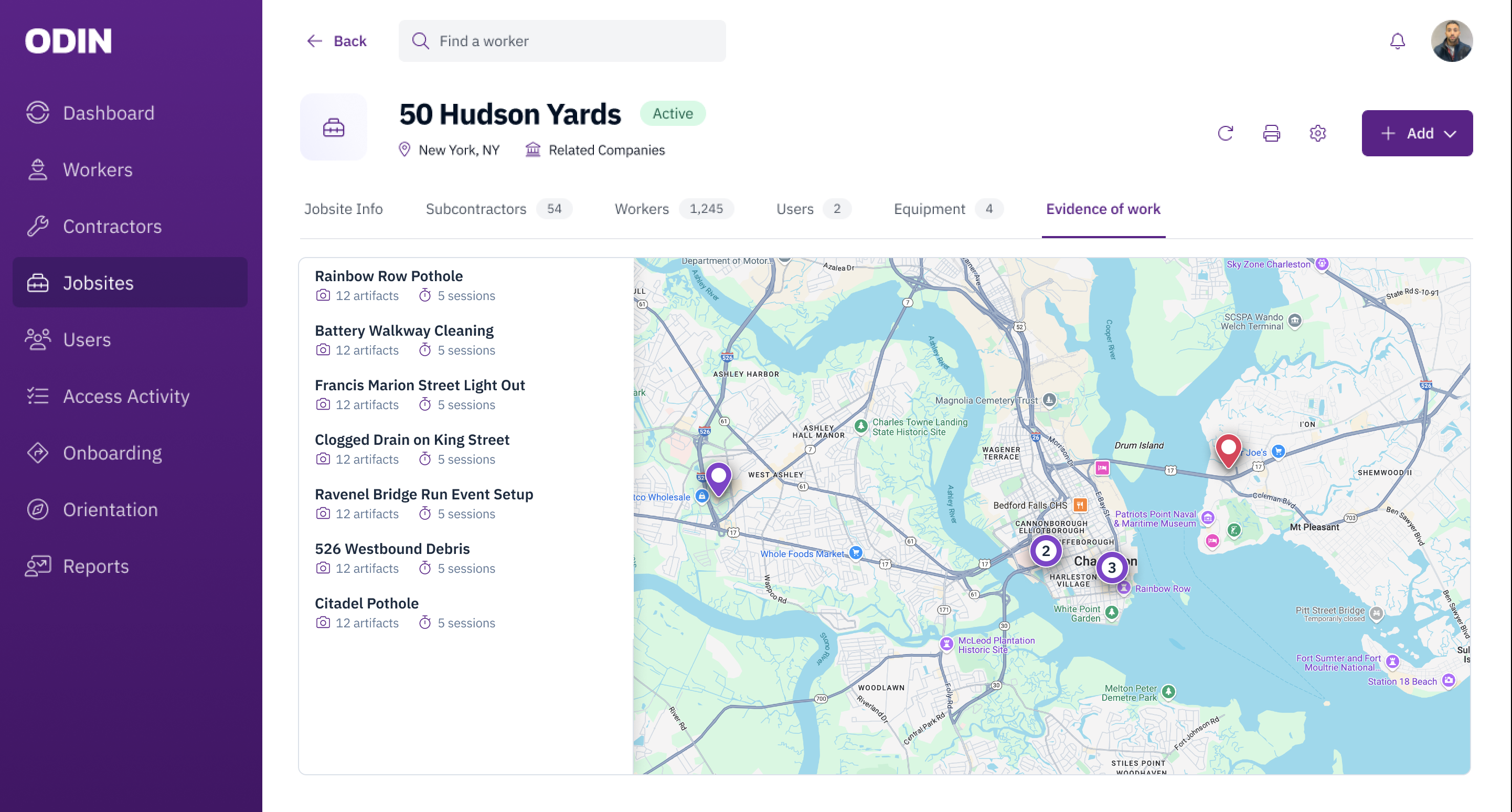Click the Find a worker search field
The image size is (1512, 812).
(562, 41)
